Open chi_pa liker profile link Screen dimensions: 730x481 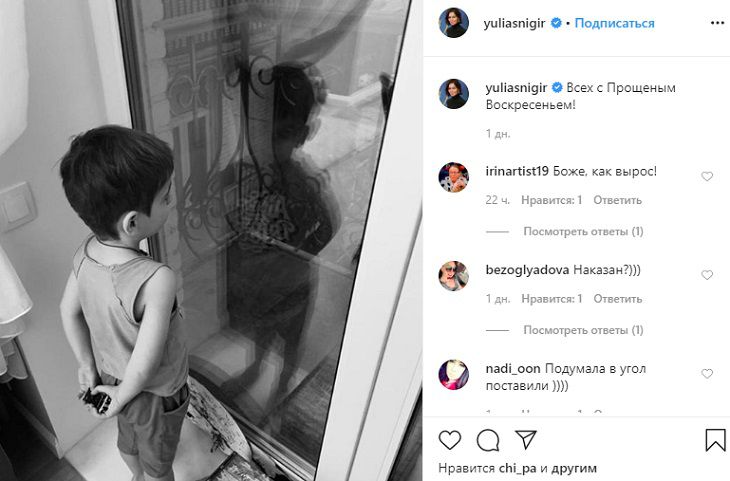click(x=518, y=468)
